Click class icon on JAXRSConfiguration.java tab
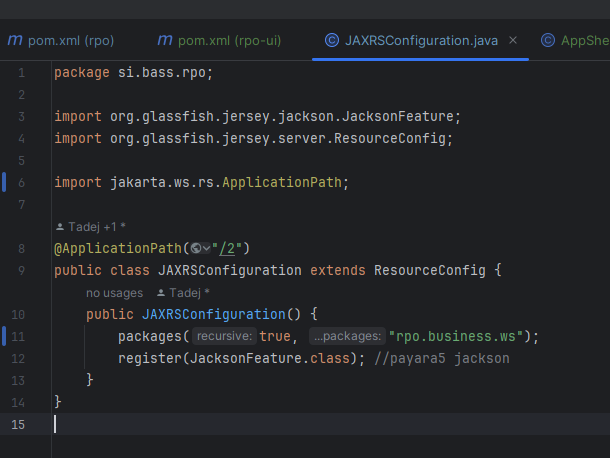This screenshot has height=458, width=610. [x=331, y=41]
